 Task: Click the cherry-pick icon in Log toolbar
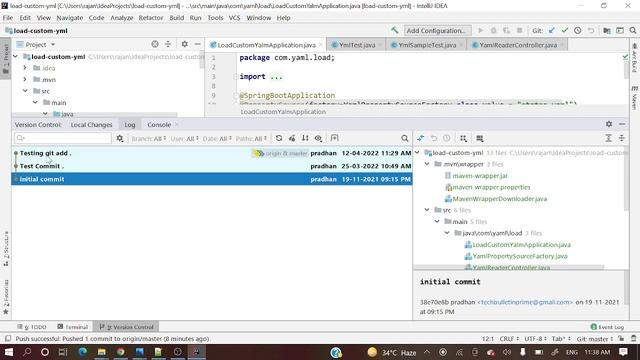tap(292, 138)
